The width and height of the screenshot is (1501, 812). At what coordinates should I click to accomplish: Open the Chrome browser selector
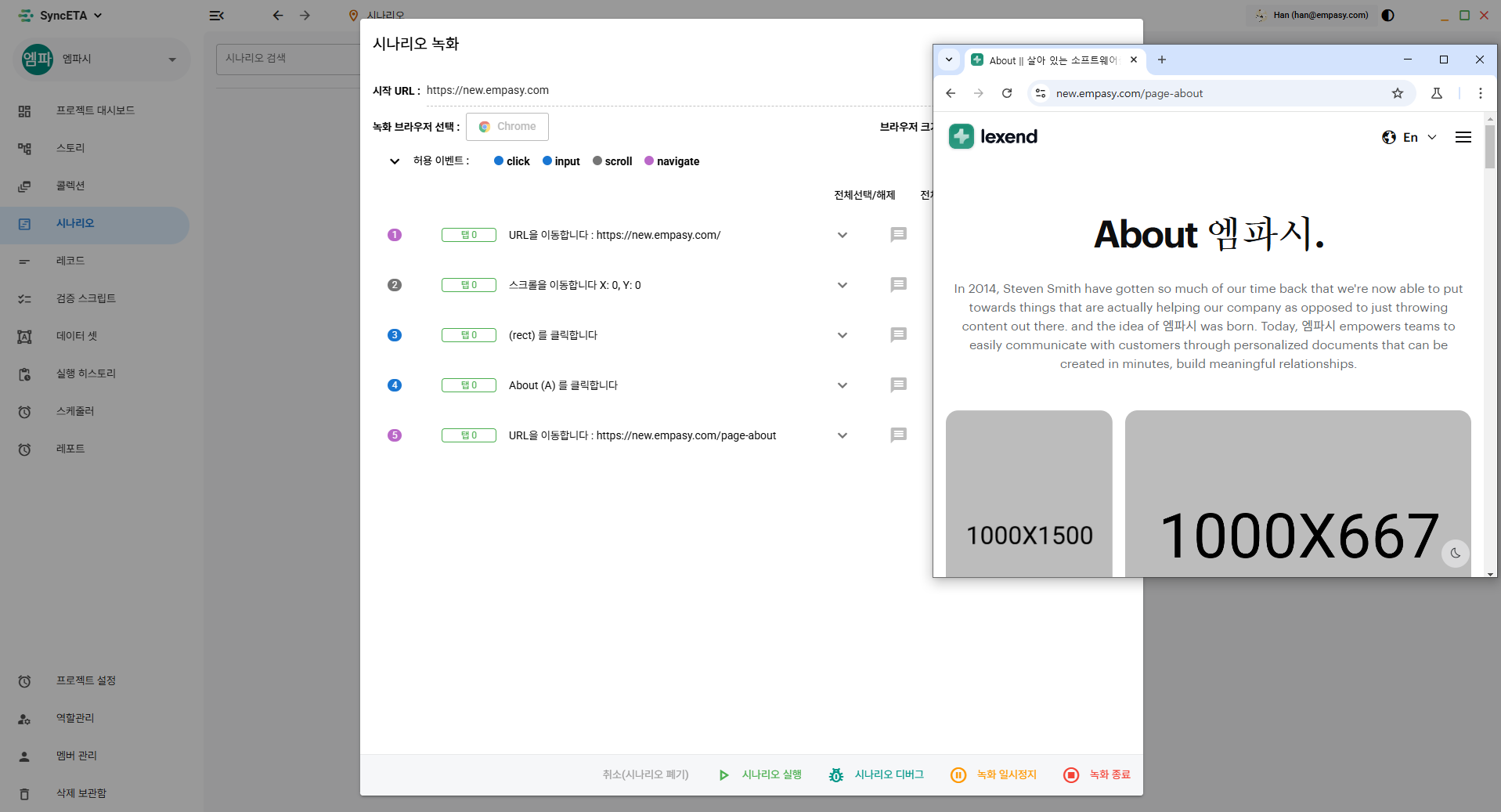tap(507, 127)
